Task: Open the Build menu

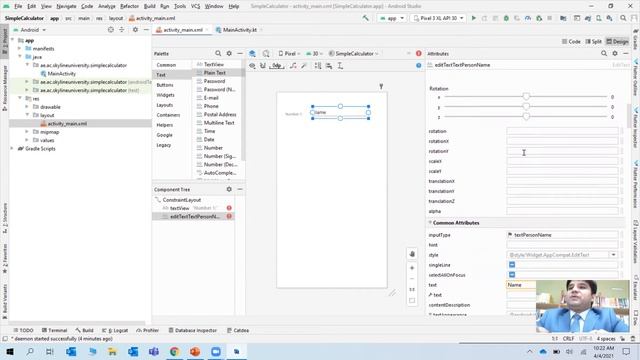Action: pos(149,6)
